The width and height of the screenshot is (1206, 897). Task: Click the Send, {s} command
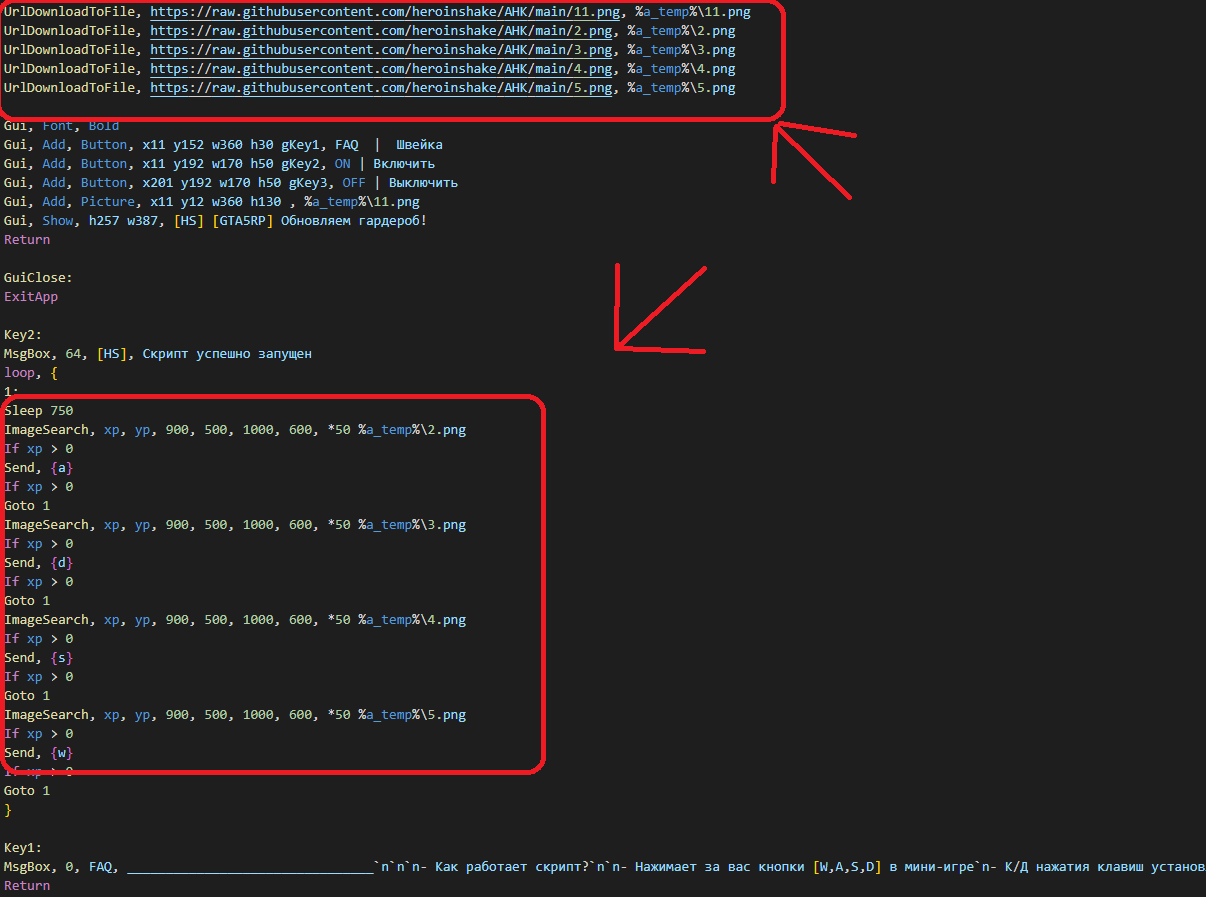click(38, 658)
